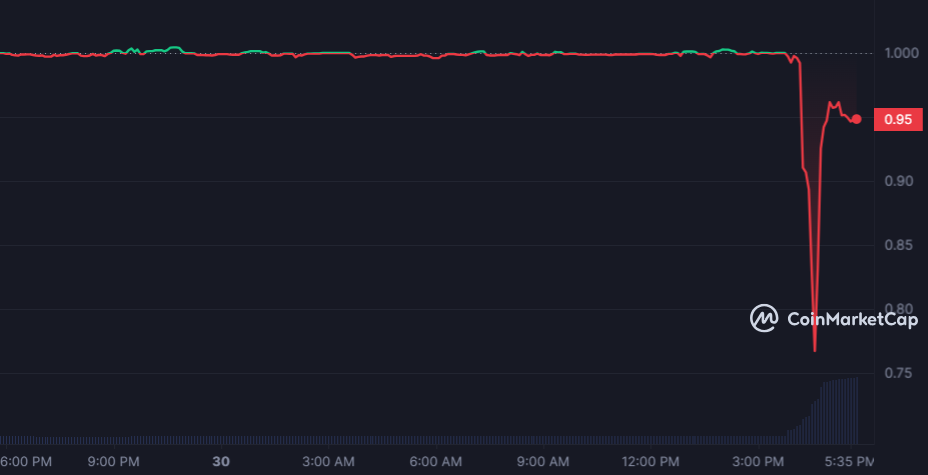The height and width of the screenshot is (475, 928).
Task: Select the 9:00 AM time label
Action: tap(543, 461)
